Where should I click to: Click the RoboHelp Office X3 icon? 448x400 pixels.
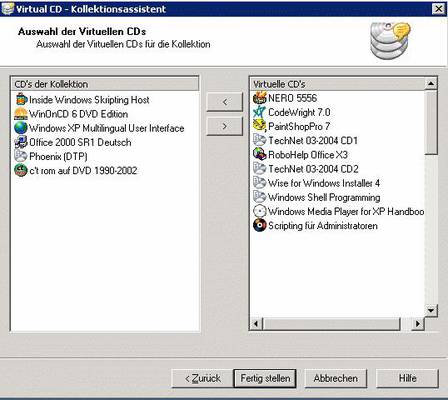pyautogui.click(x=259, y=155)
